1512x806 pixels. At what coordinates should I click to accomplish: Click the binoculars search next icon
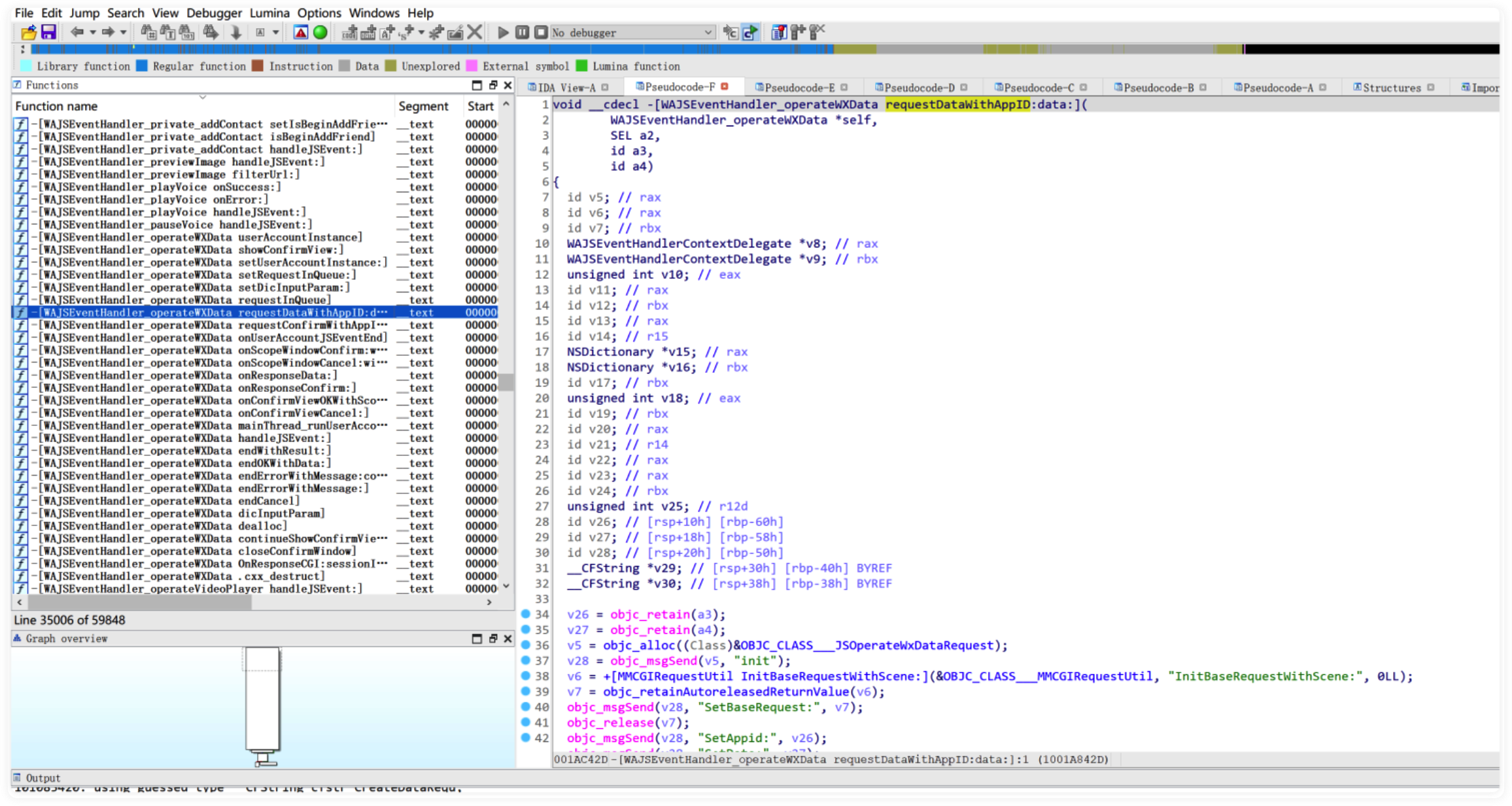tap(211, 32)
